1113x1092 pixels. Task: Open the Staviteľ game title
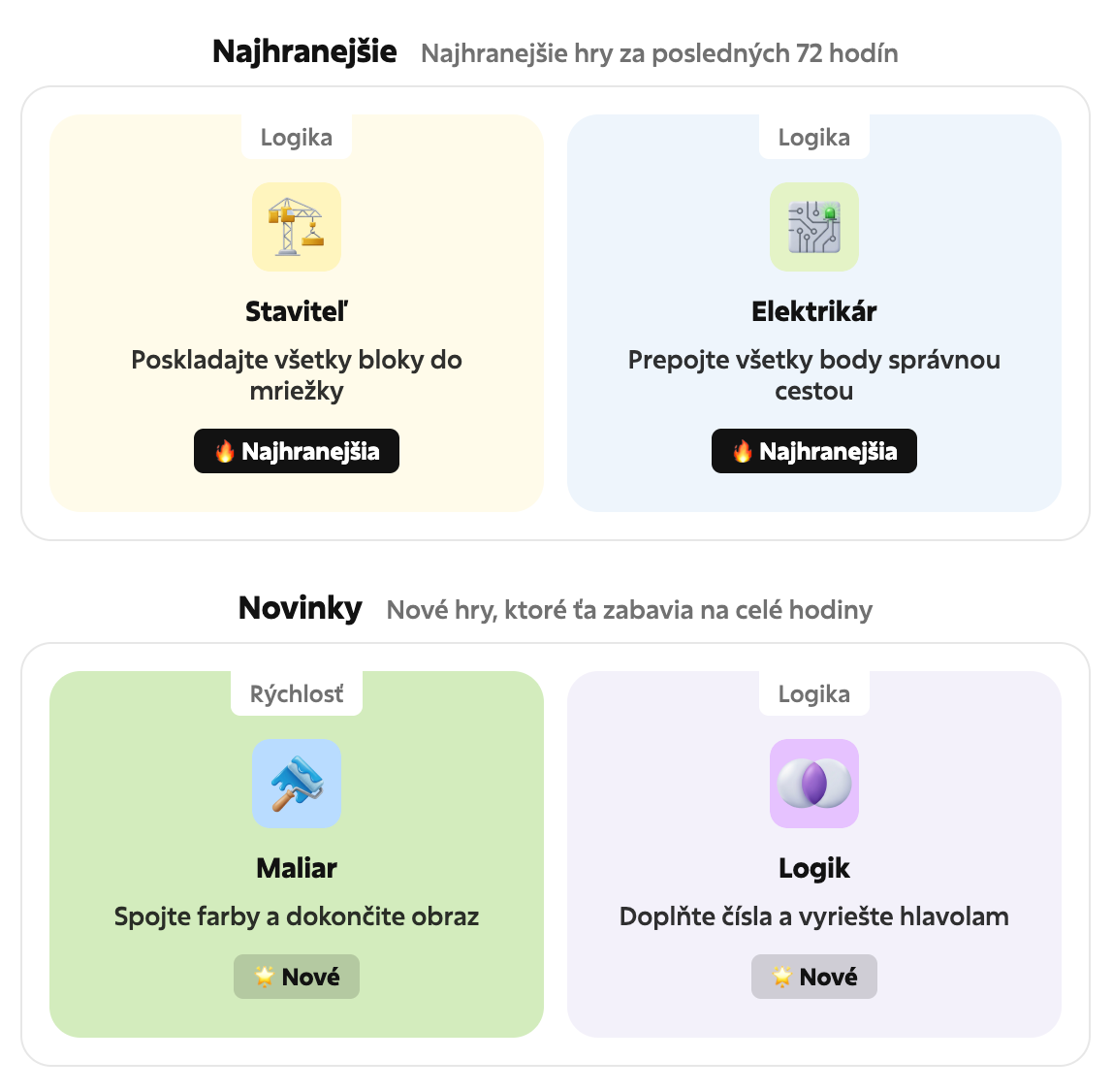tap(297, 311)
